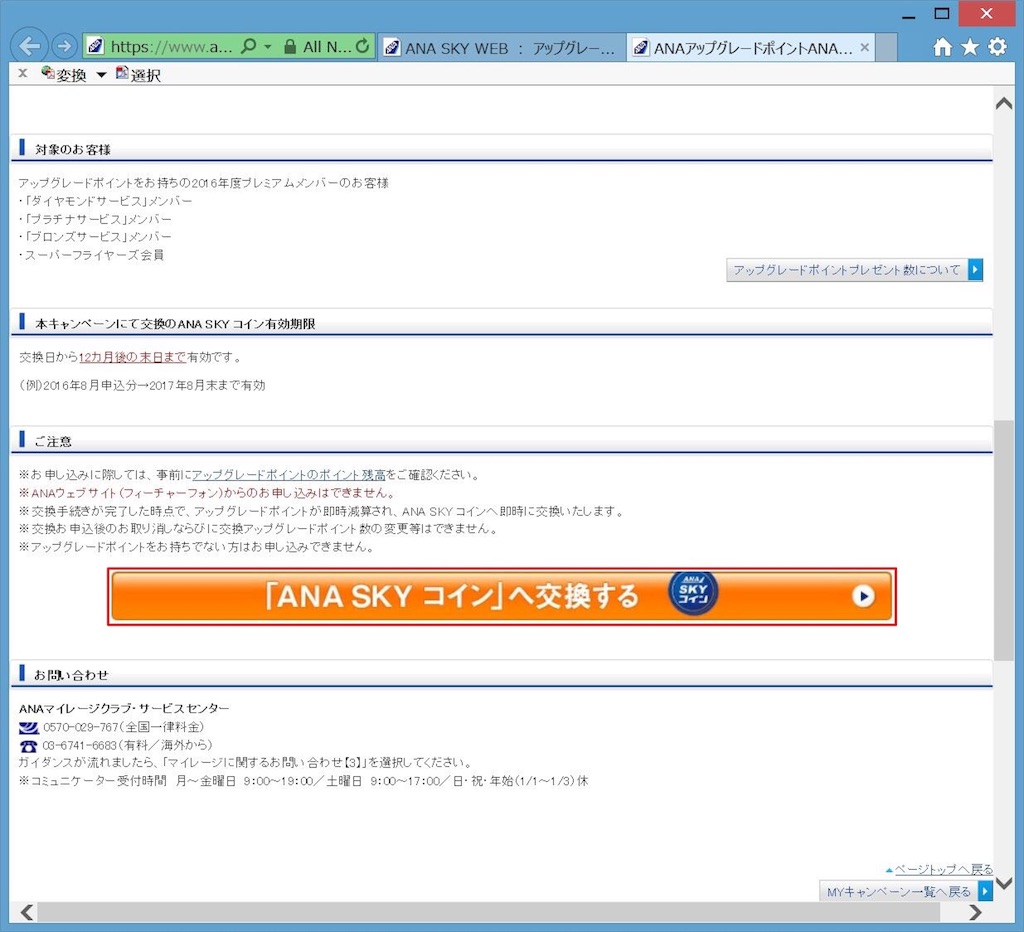This screenshot has width=1024, height=932.
Task: Open アップグレードポイントプレゼント数について button
Action: coord(854,270)
